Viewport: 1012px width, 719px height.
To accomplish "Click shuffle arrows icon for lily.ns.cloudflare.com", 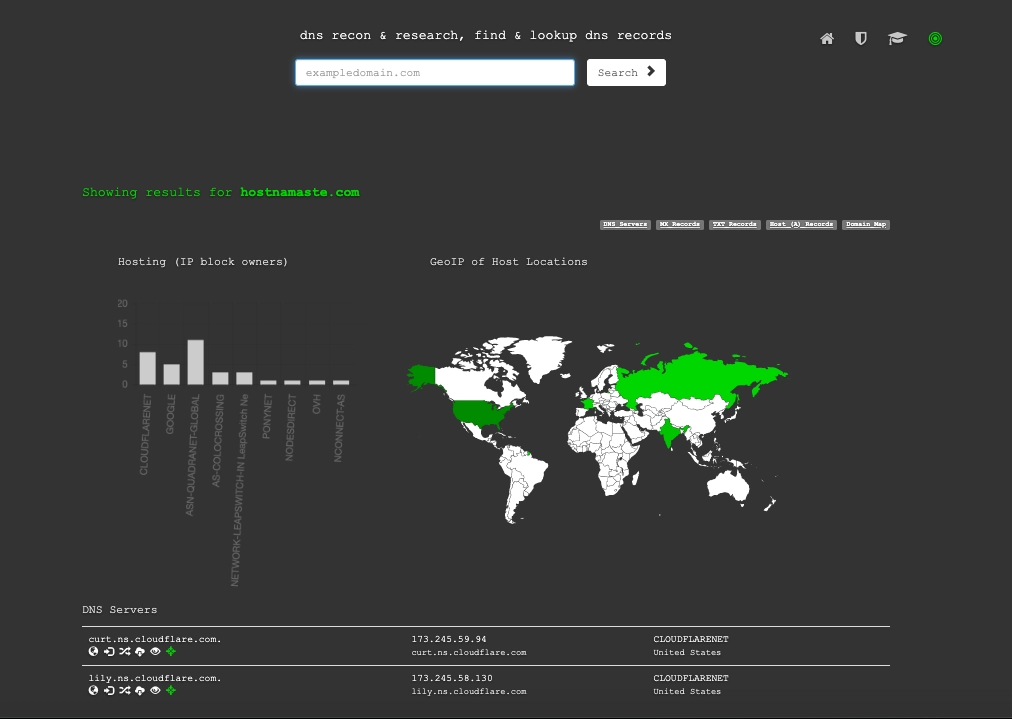I will pos(125,691).
